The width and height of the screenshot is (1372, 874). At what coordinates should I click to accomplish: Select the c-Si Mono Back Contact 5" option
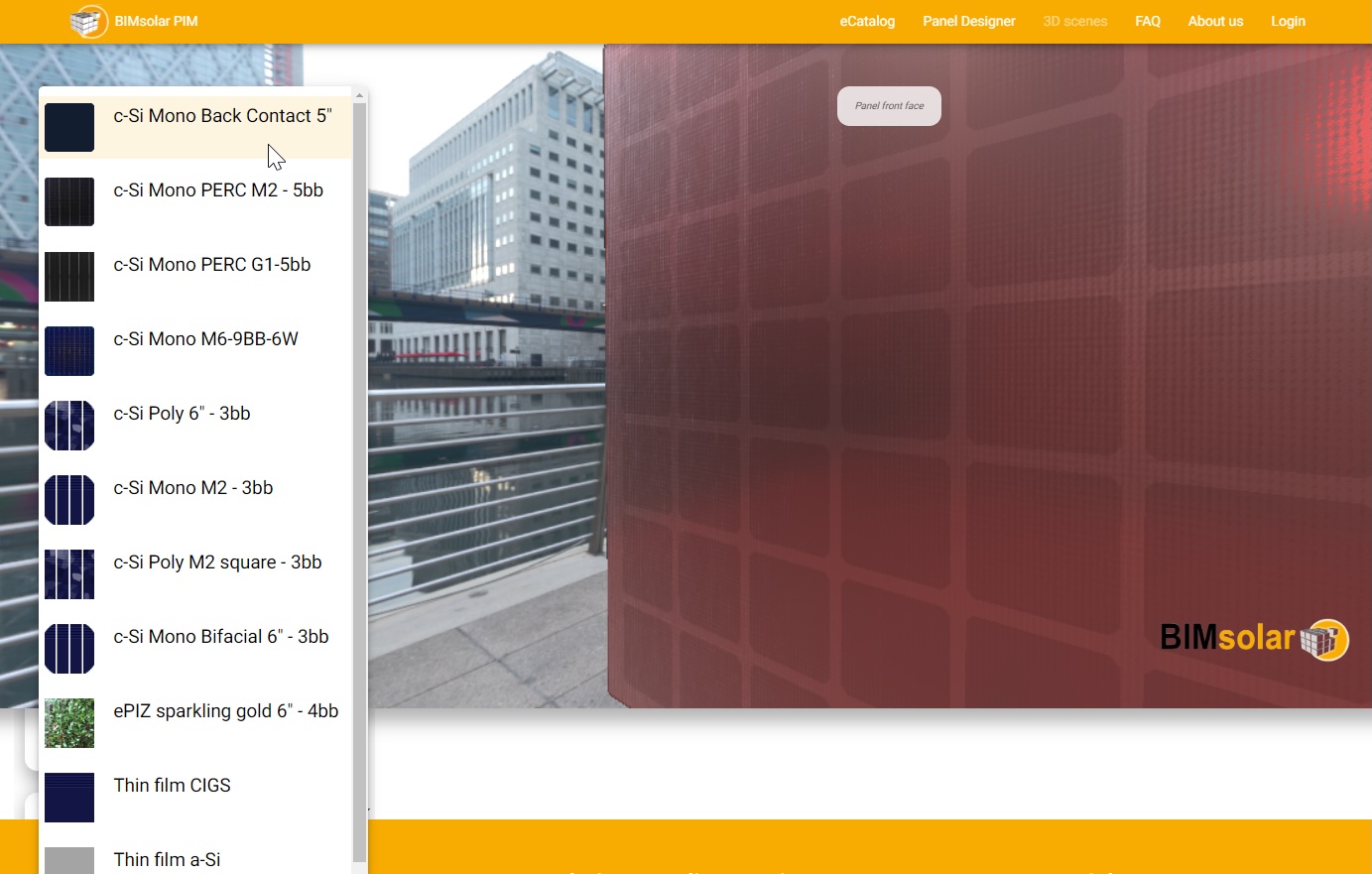(223, 116)
